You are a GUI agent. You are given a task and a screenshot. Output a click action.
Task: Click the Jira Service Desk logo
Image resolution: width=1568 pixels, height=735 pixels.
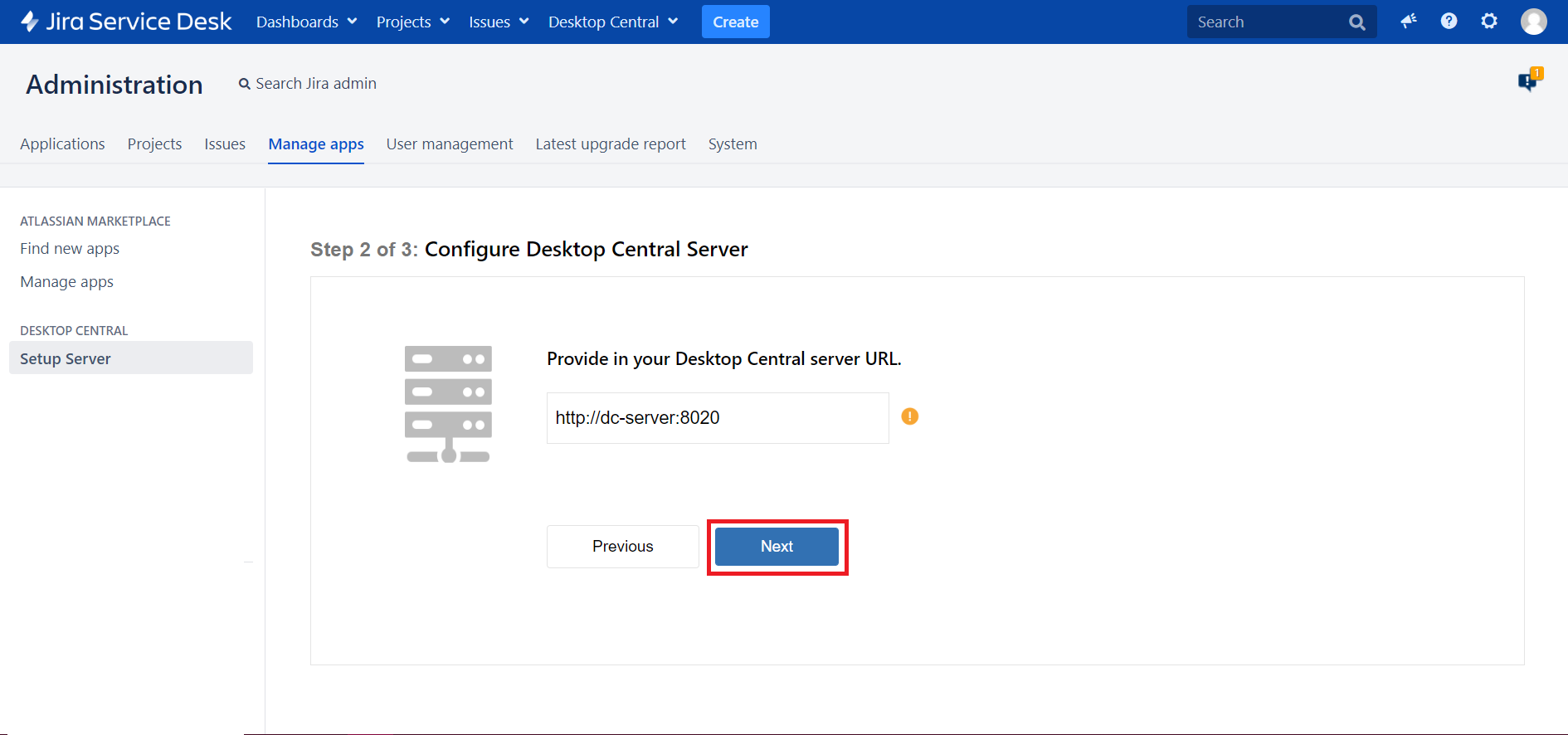(126, 22)
